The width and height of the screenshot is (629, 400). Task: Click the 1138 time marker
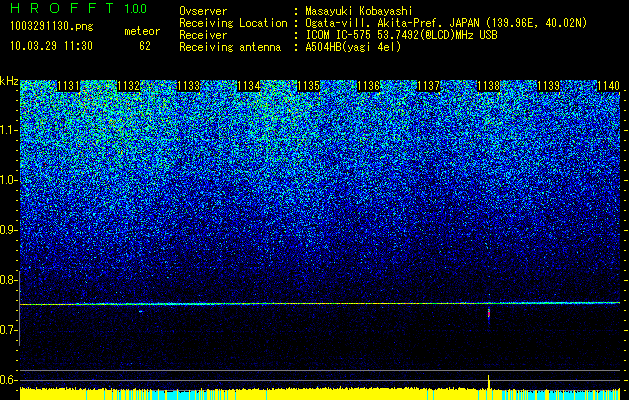(x=489, y=86)
